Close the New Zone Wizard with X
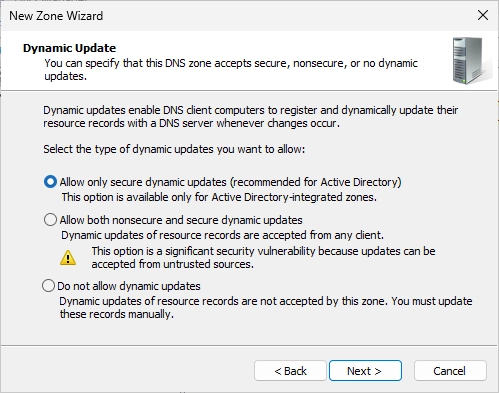Viewport: 499px width, 393px height. click(x=483, y=15)
